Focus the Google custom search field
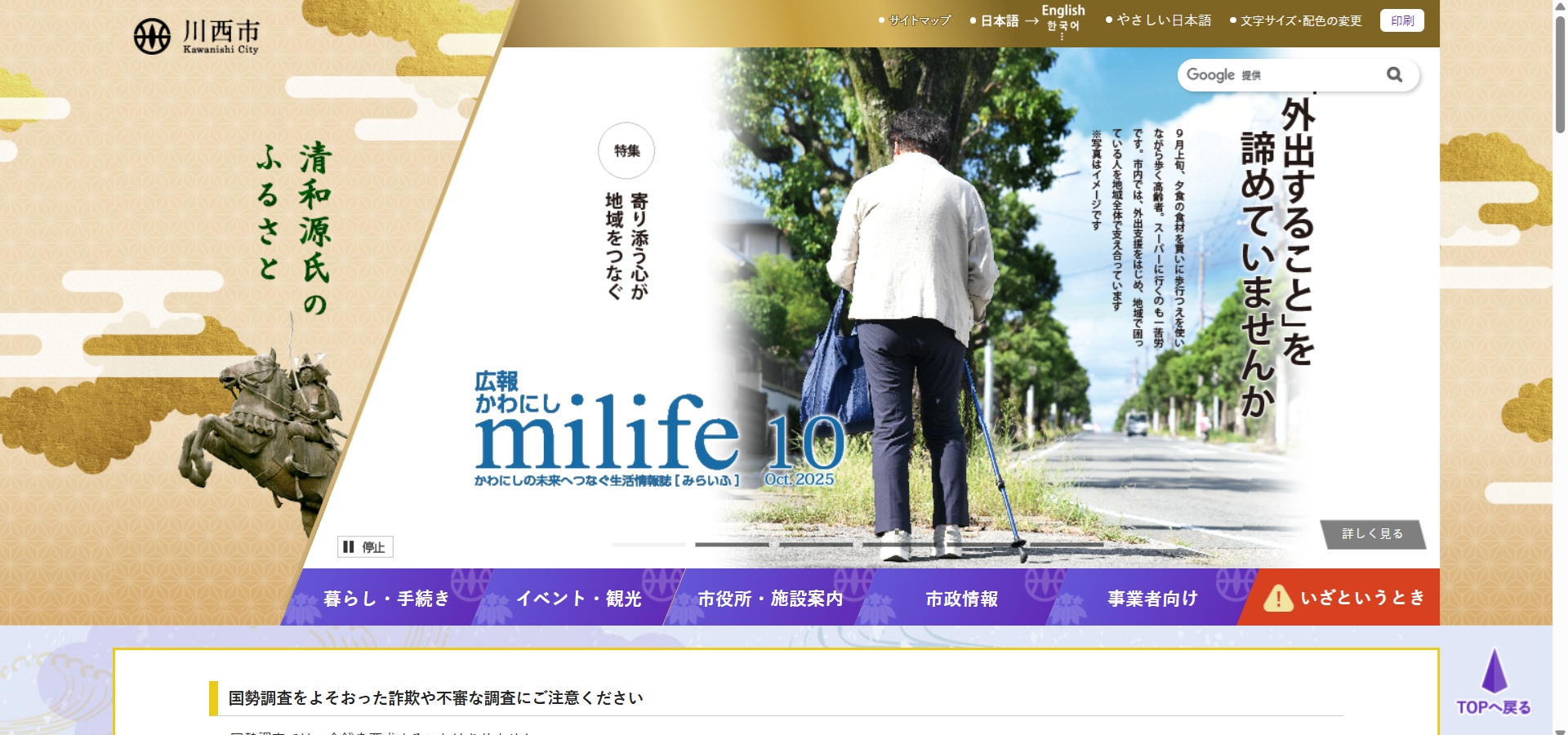The height and width of the screenshot is (735, 1568). coord(1282,75)
